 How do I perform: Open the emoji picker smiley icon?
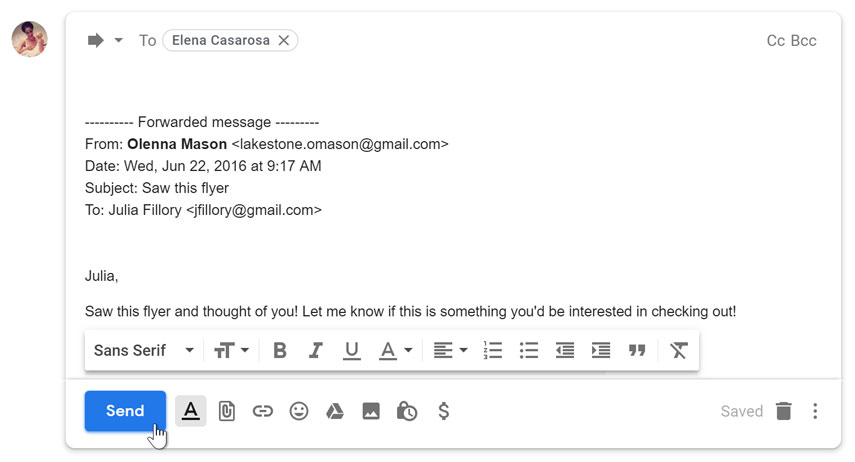coord(299,411)
